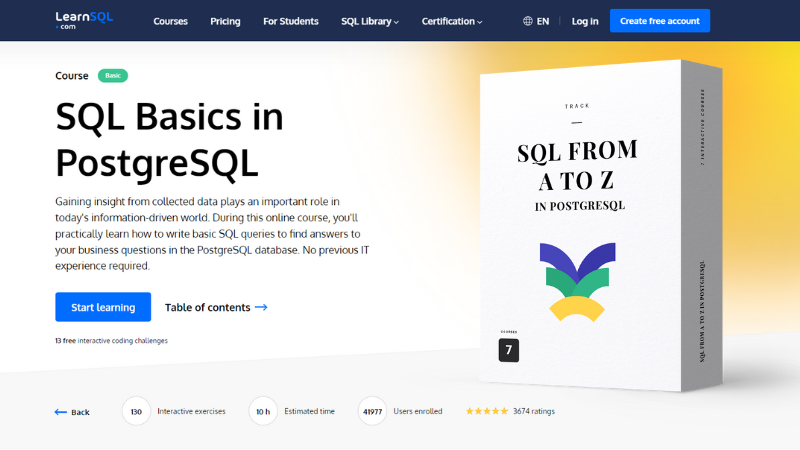Open the Courses menu item
The height and width of the screenshot is (450, 800).
[x=170, y=21]
